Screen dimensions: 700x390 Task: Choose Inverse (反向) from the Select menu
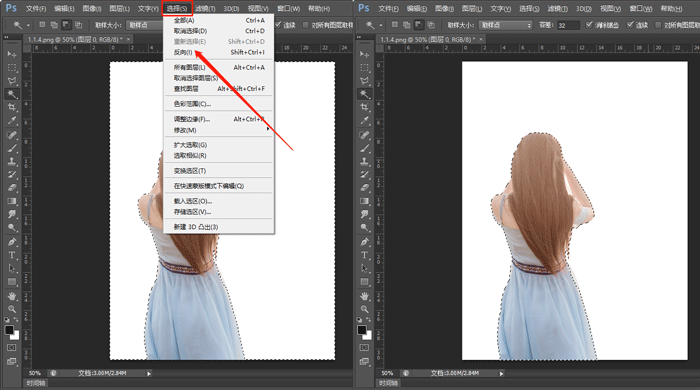pos(218,52)
